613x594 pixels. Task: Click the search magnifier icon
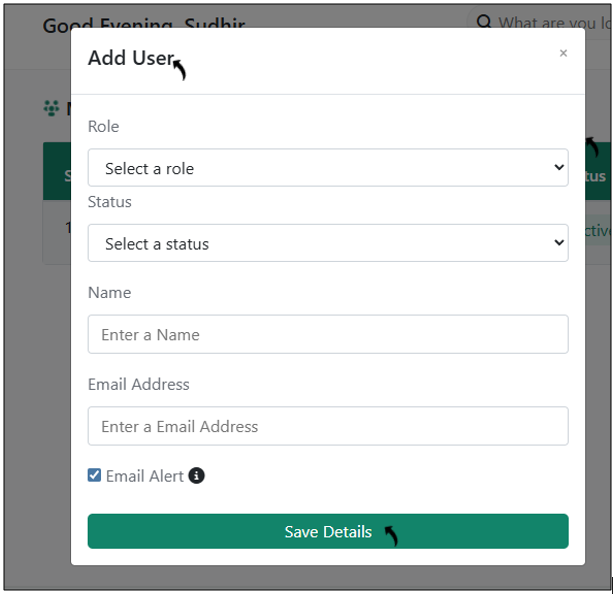pyautogui.click(x=484, y=22)
